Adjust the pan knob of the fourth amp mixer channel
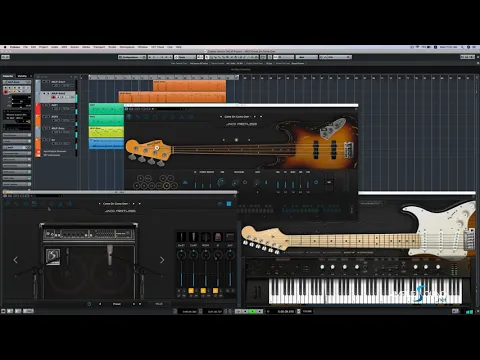The image size is (480, 360). 218,255
